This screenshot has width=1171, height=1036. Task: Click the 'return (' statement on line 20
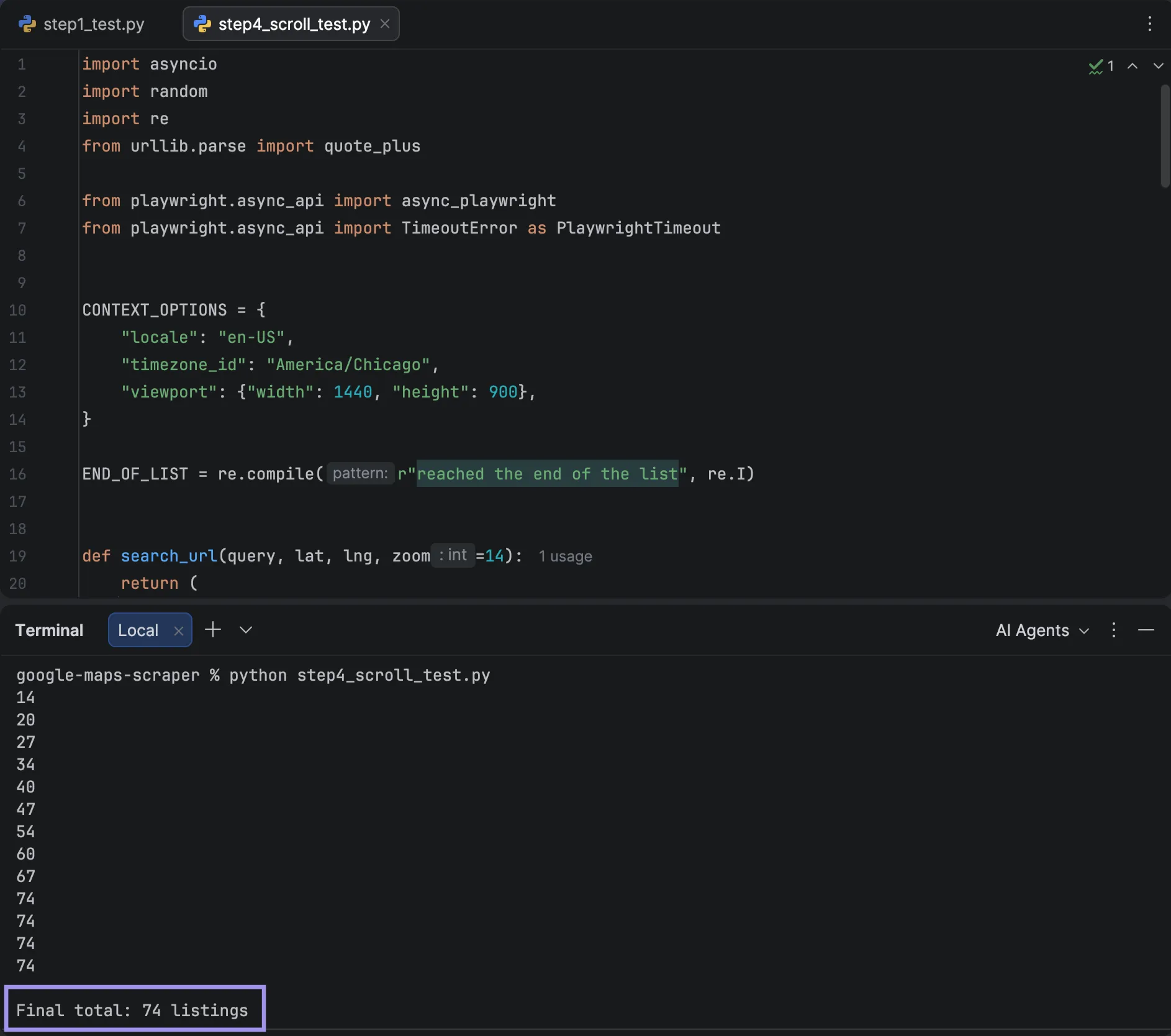pyautogui.click(x=159, y=583)
